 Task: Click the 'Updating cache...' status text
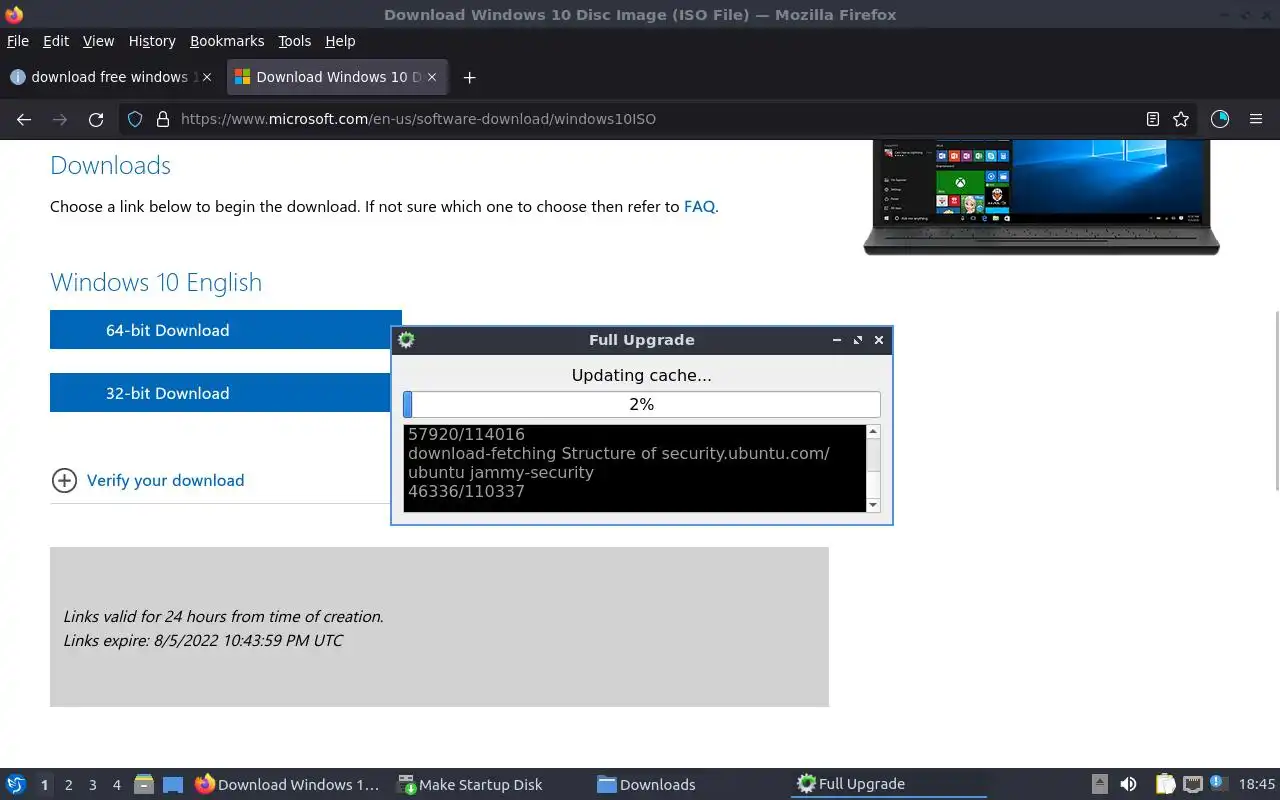[642, 376]
